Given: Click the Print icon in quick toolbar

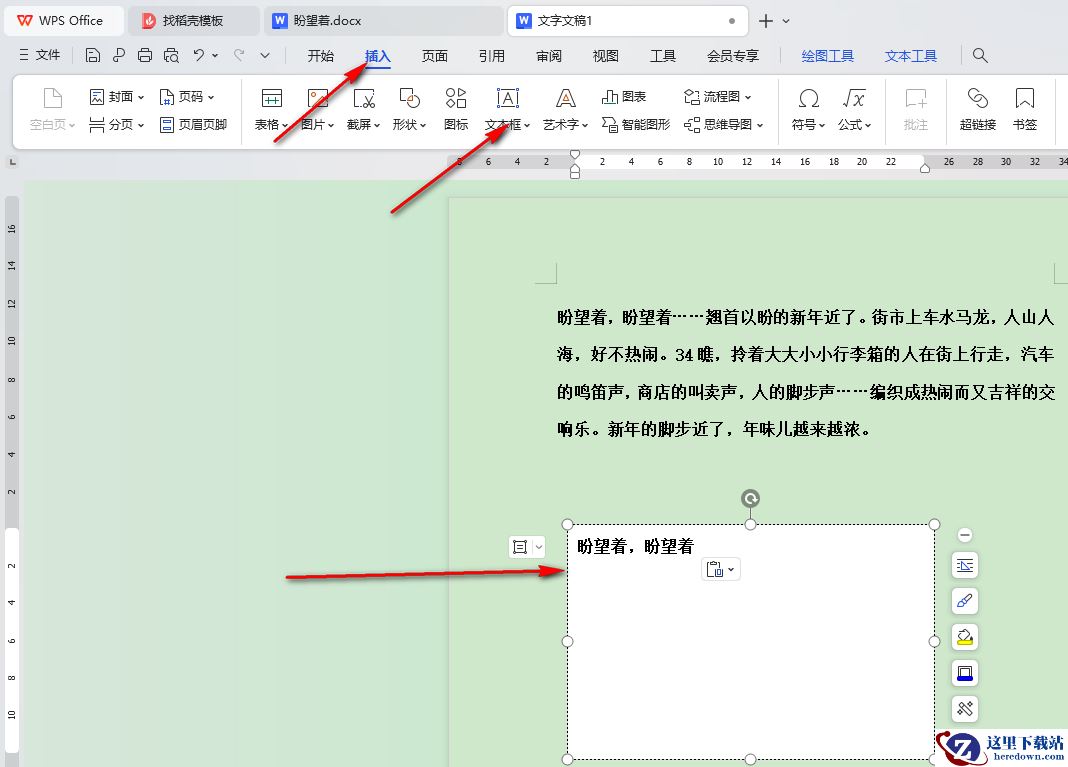Looking at the screenshot, I should [144, 55].
